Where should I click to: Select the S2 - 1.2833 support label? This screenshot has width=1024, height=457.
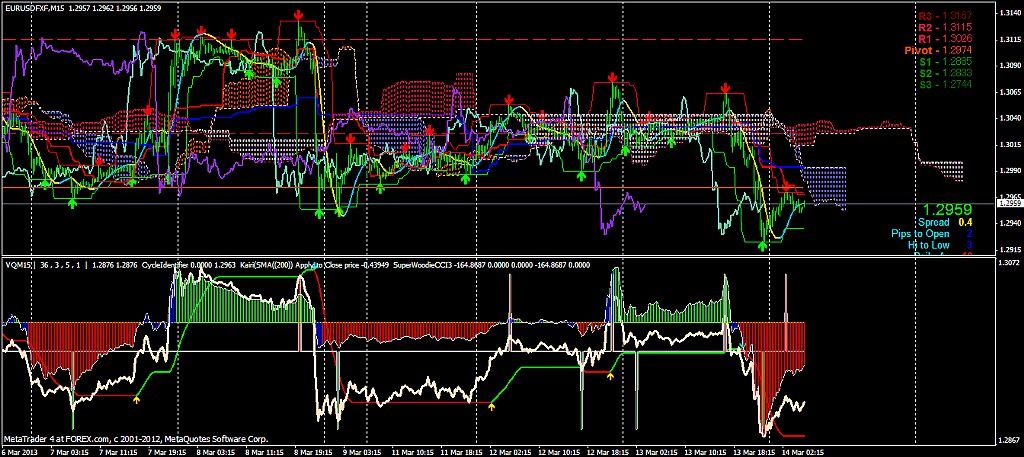pos(946,73)
